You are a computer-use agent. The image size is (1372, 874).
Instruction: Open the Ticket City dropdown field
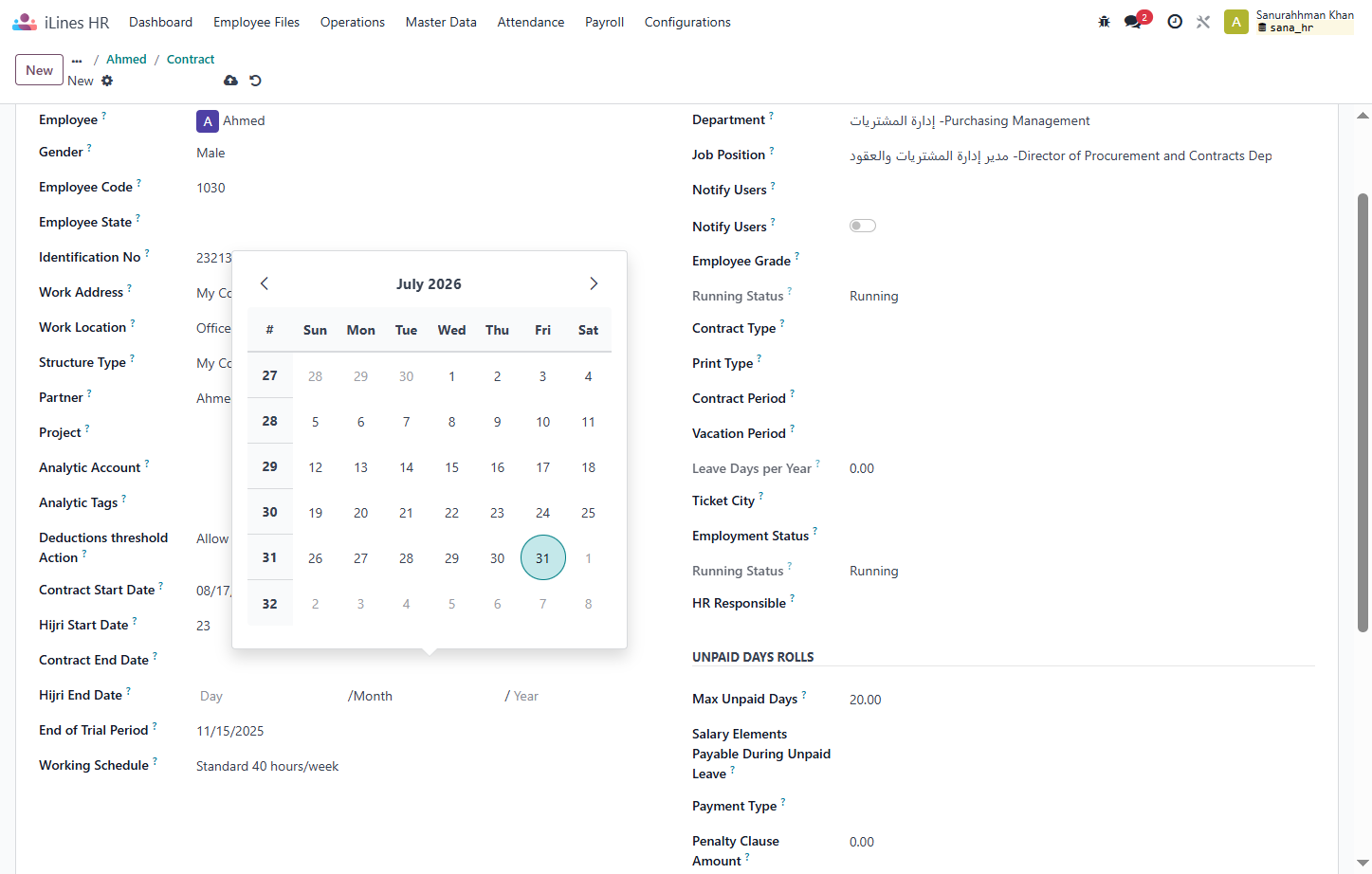click(1081, 501)
